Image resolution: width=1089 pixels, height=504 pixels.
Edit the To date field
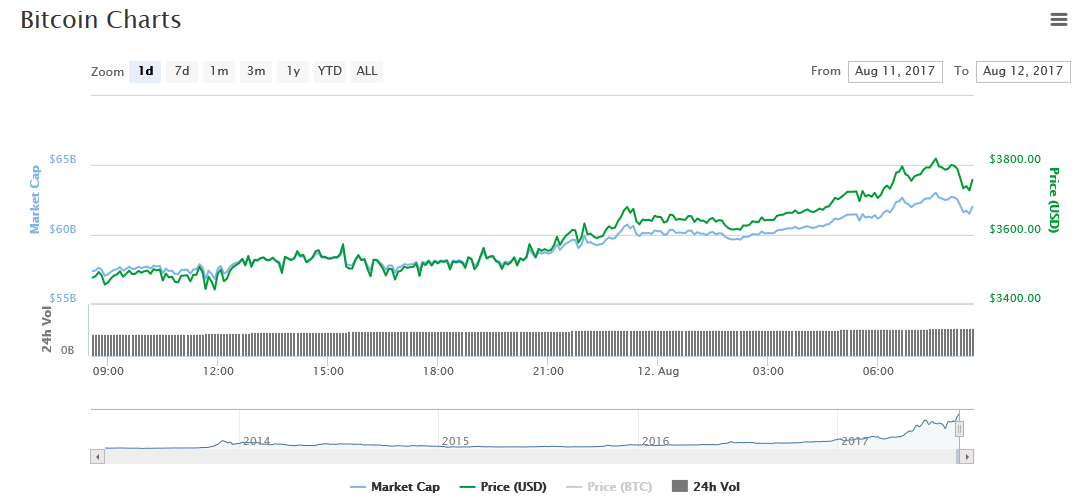[x=1023, y=72]
